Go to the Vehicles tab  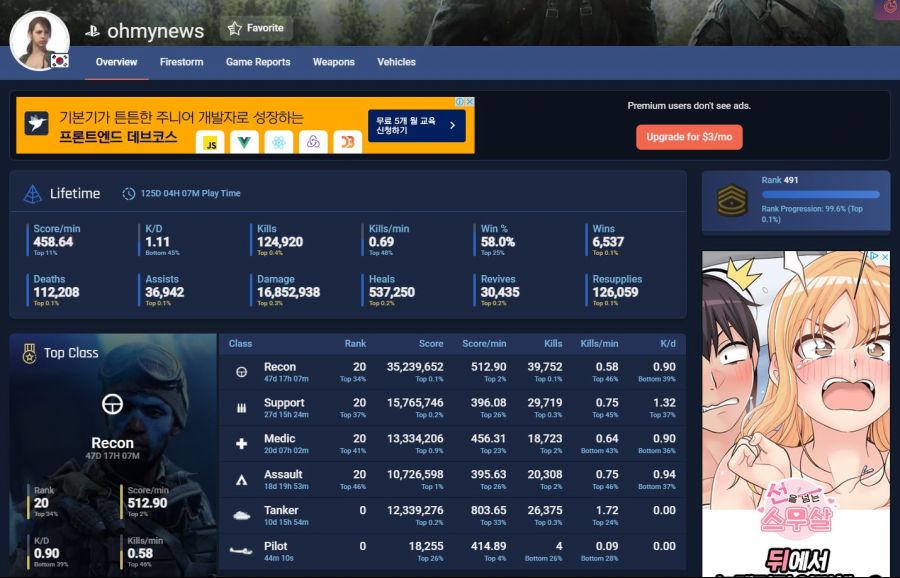pos(396,62)
